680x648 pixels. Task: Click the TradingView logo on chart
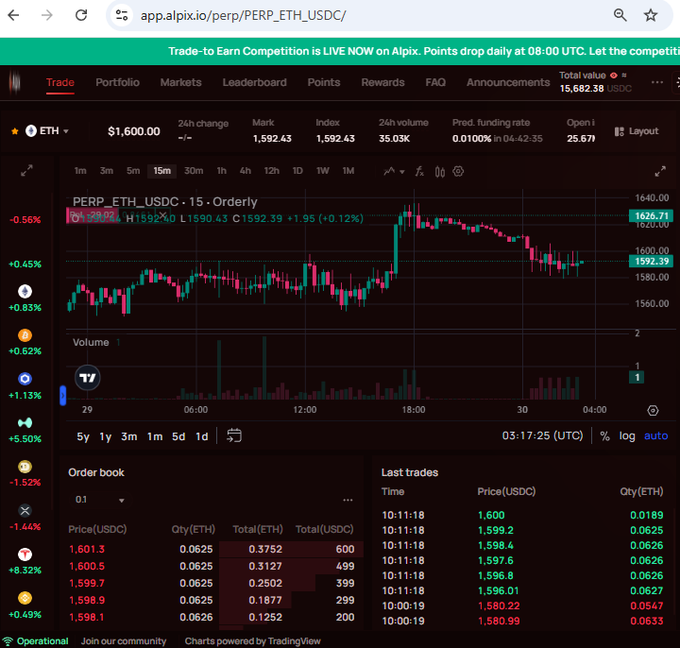point(88,378)
